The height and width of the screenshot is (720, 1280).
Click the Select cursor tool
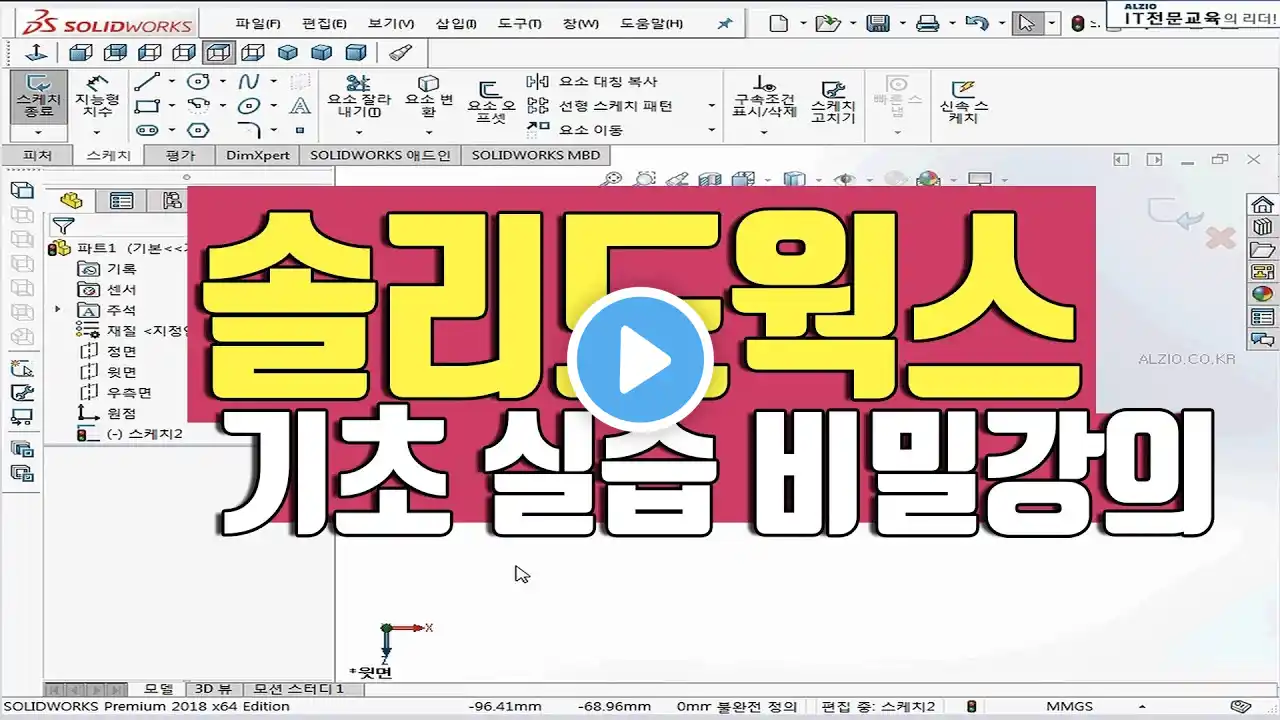point(1026,23)
